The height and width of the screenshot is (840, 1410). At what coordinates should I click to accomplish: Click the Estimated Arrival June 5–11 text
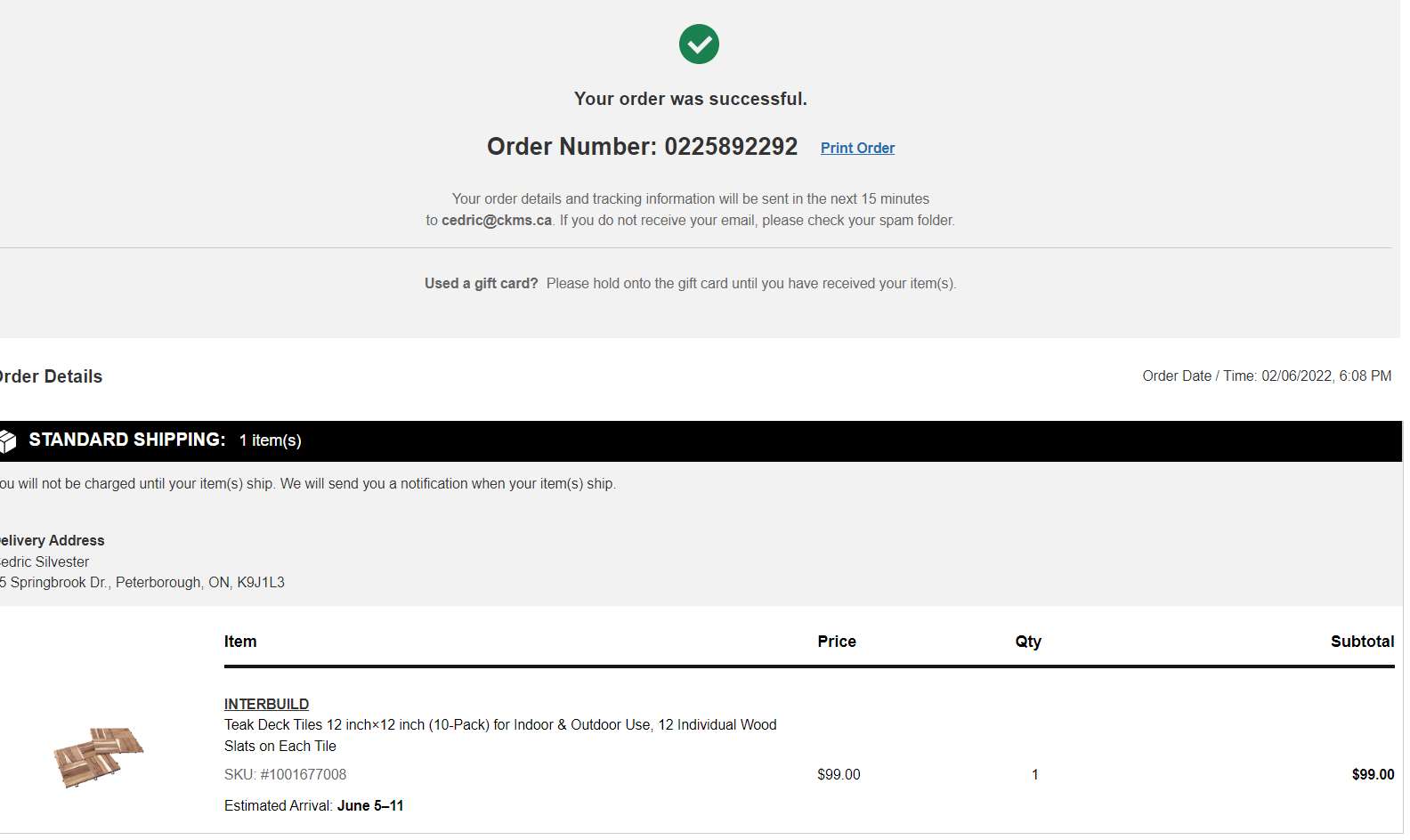click(x=313, y=805)
